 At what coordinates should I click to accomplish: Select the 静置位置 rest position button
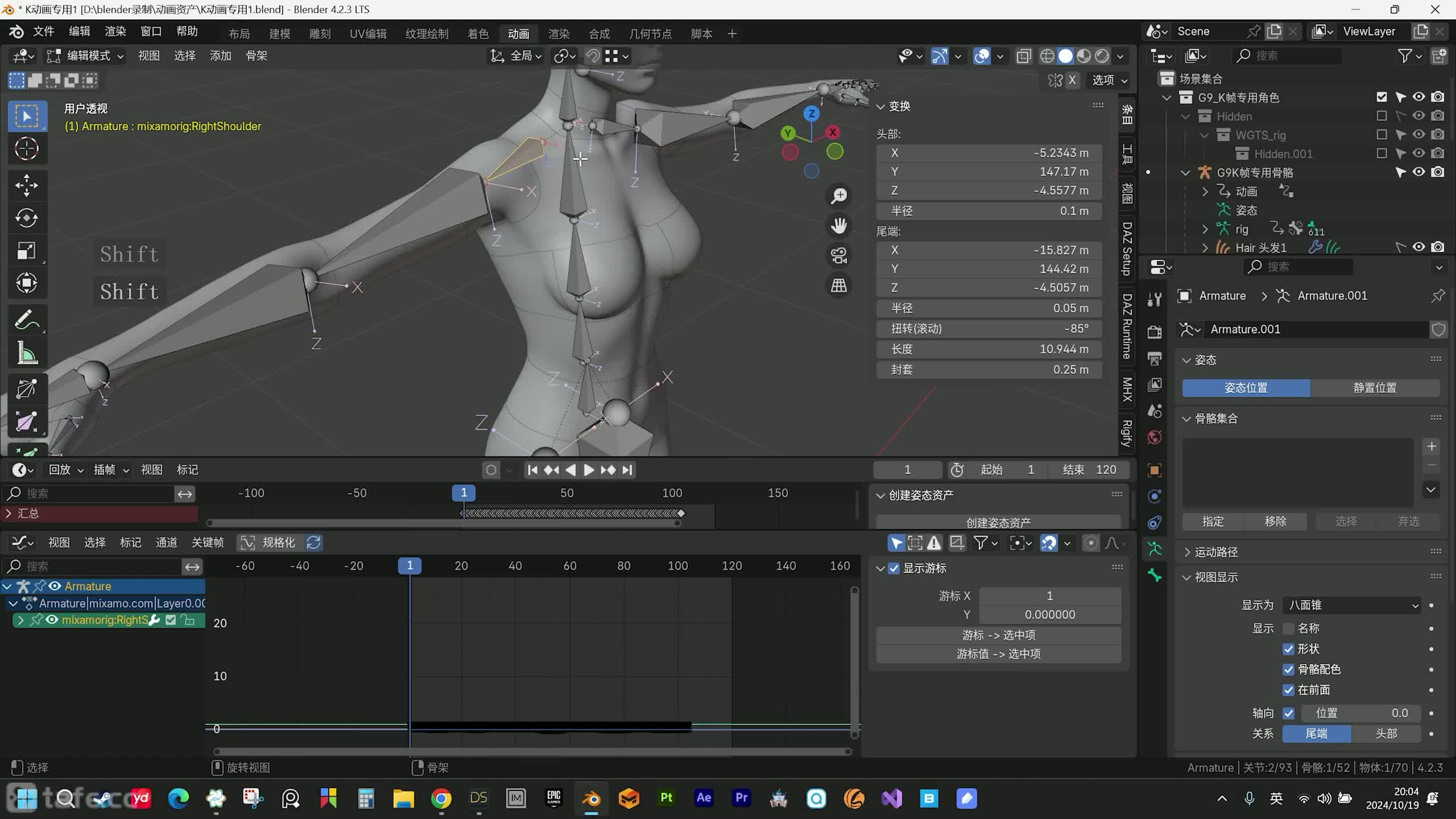[x=1375, y=388]
